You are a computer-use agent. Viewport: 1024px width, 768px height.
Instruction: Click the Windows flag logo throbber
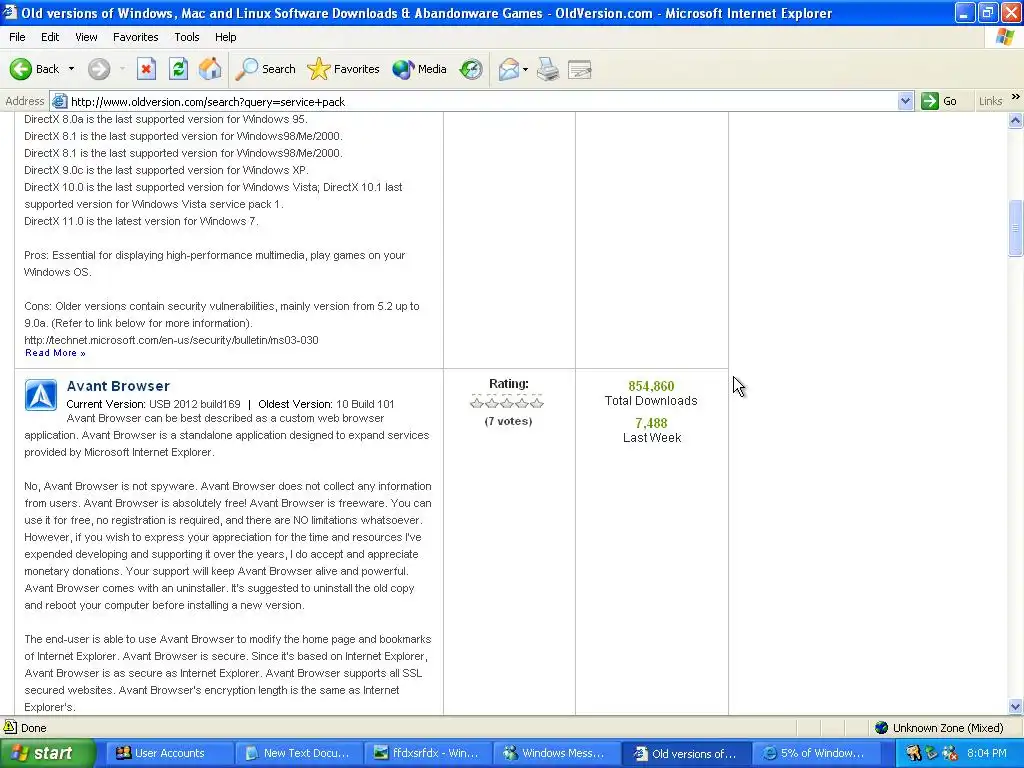pos(1004,37)
